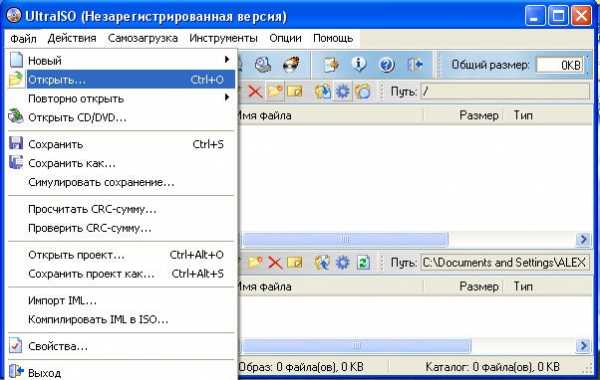Click new folder icon in image pane toolbar
600x380 pixels.
point(275,92)
